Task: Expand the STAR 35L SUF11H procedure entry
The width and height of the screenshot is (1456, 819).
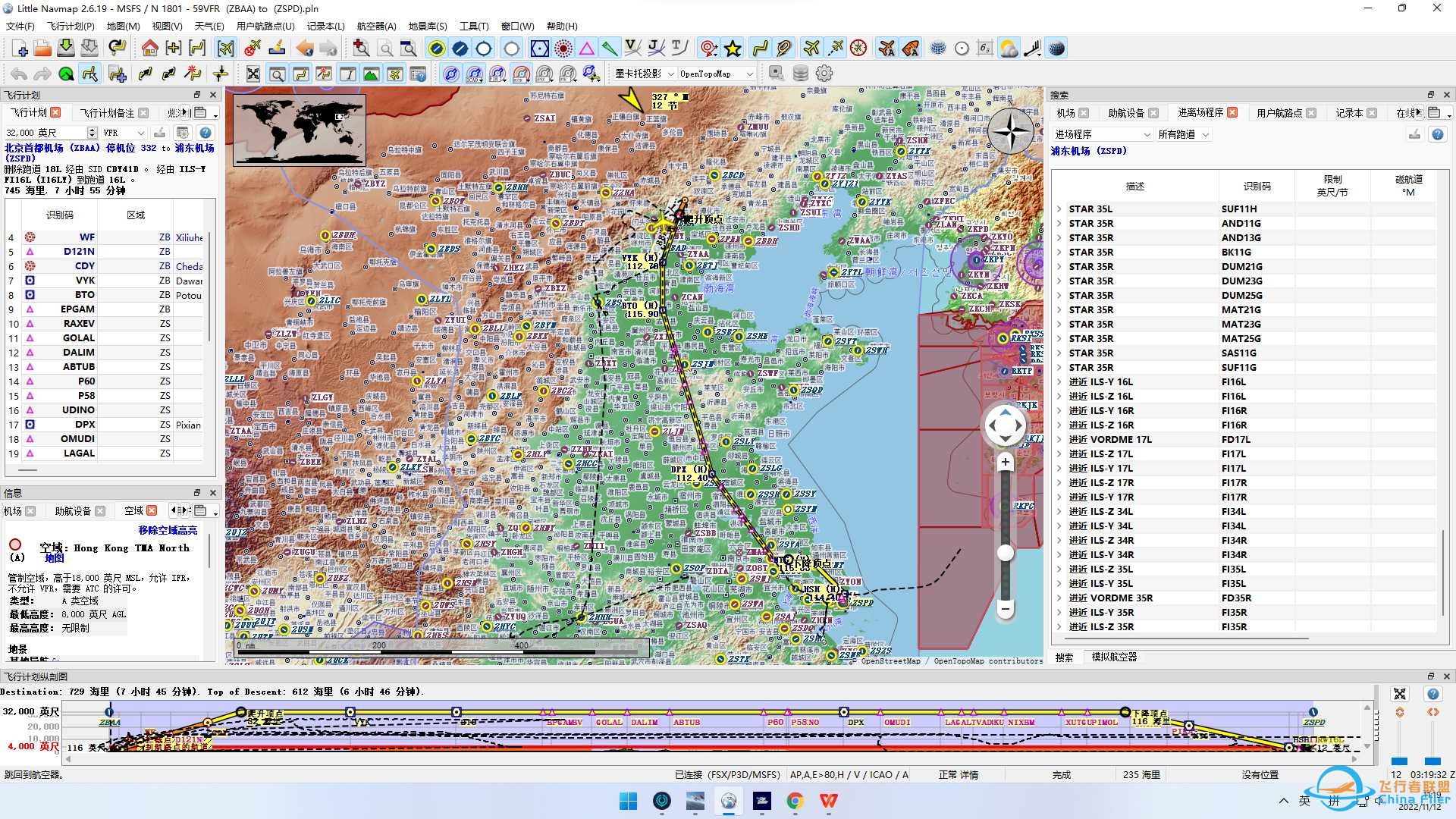Action: pyautogui.click(x=1059, y=209)
